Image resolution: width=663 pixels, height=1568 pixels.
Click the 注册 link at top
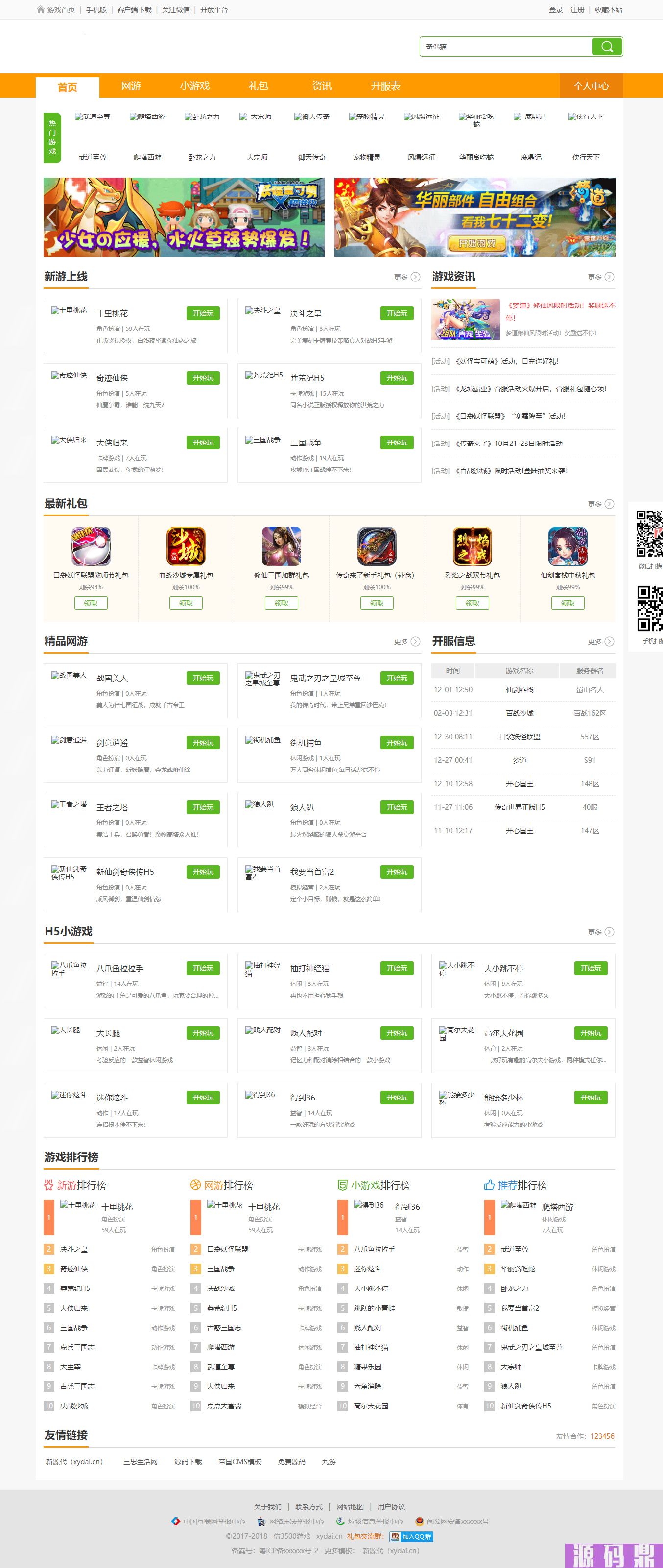pos(577,10)
